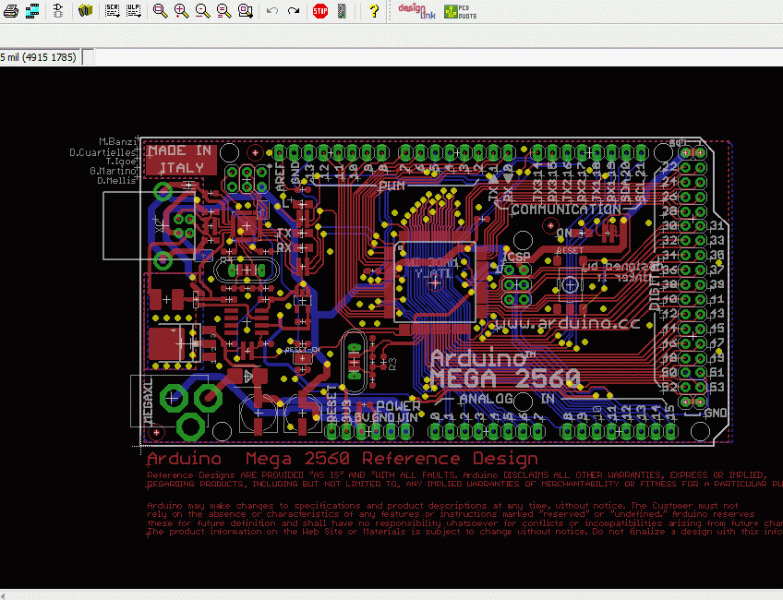
Task: Select the reset pushbutton footprint
Action: (570, 285)
